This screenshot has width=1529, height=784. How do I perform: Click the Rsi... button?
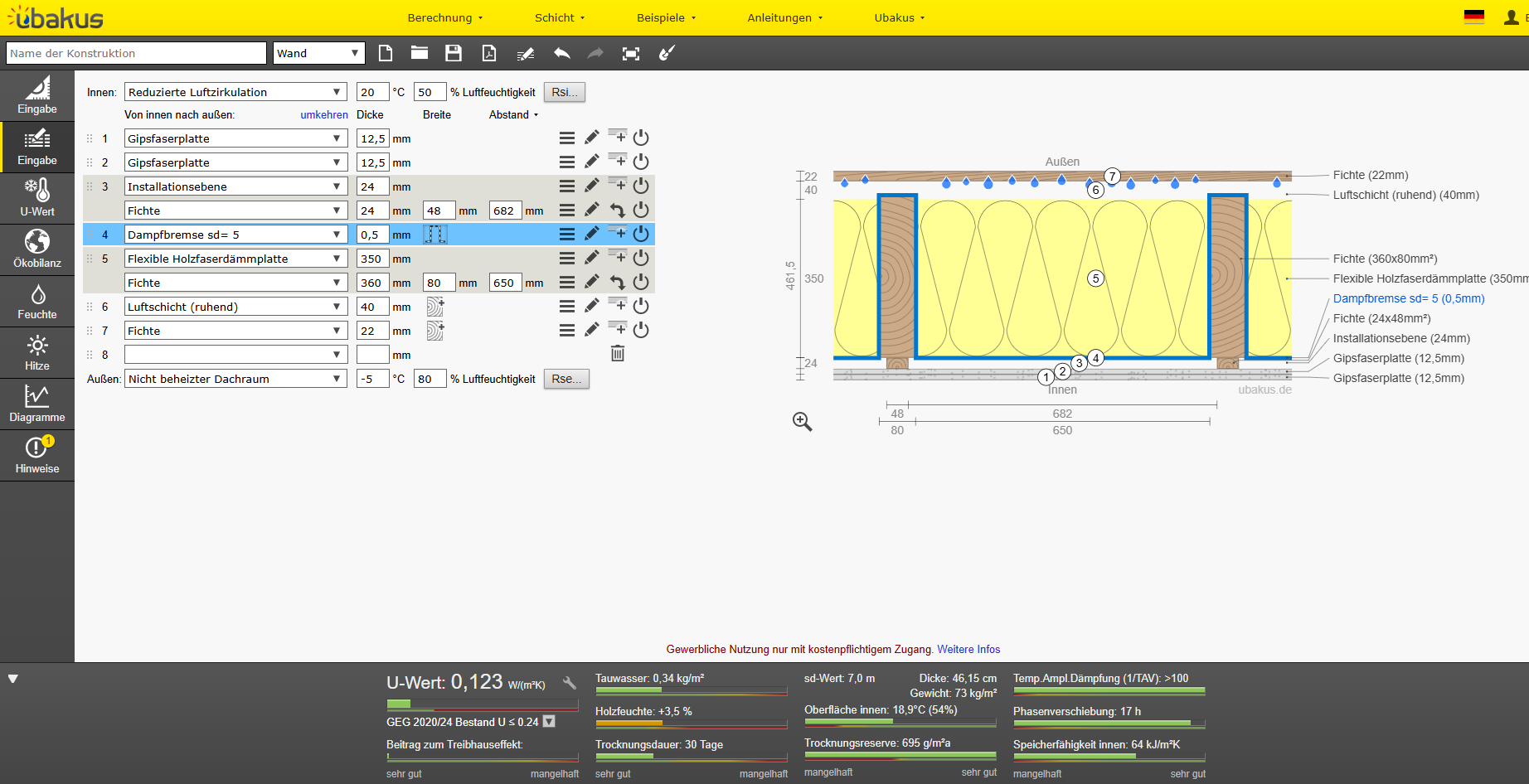point(565,92)
